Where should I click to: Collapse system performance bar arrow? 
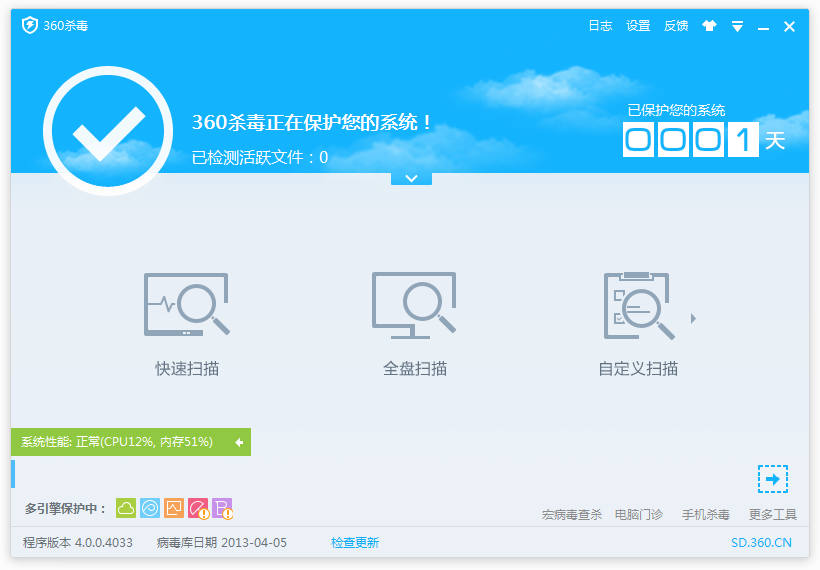point(239,442)
